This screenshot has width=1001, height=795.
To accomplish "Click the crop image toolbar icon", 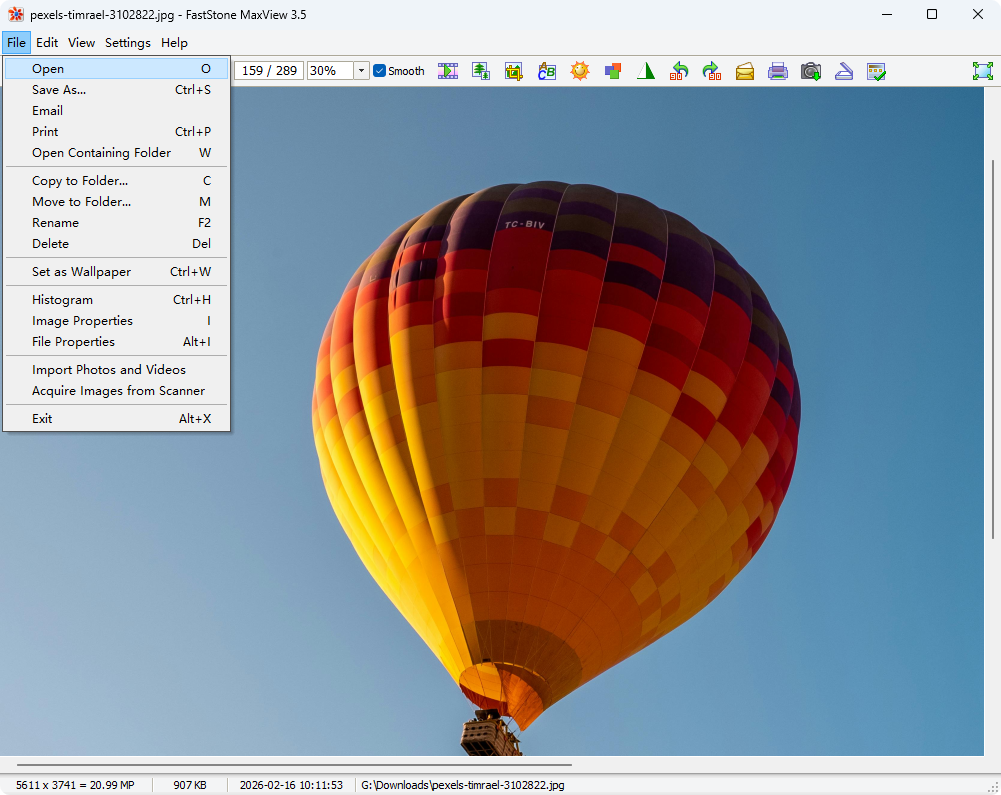I will click(x=514, y=71).
